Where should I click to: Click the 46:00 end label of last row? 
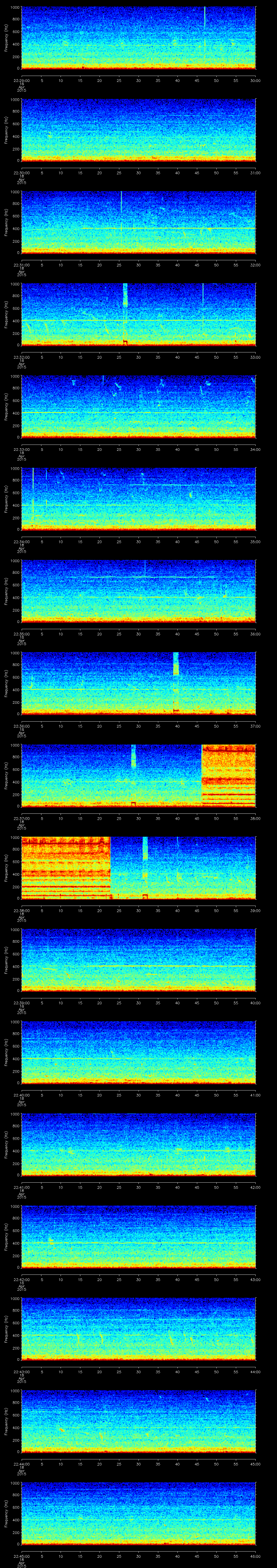(256, 1556)
